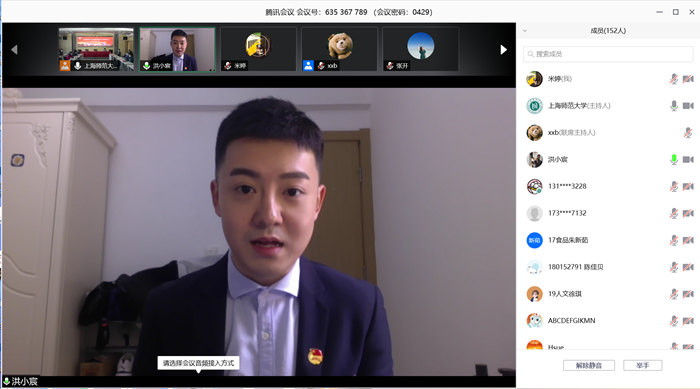
Task: Click the 举手 raise hand button
Action: pyautogui.click(x=642, y=365)
